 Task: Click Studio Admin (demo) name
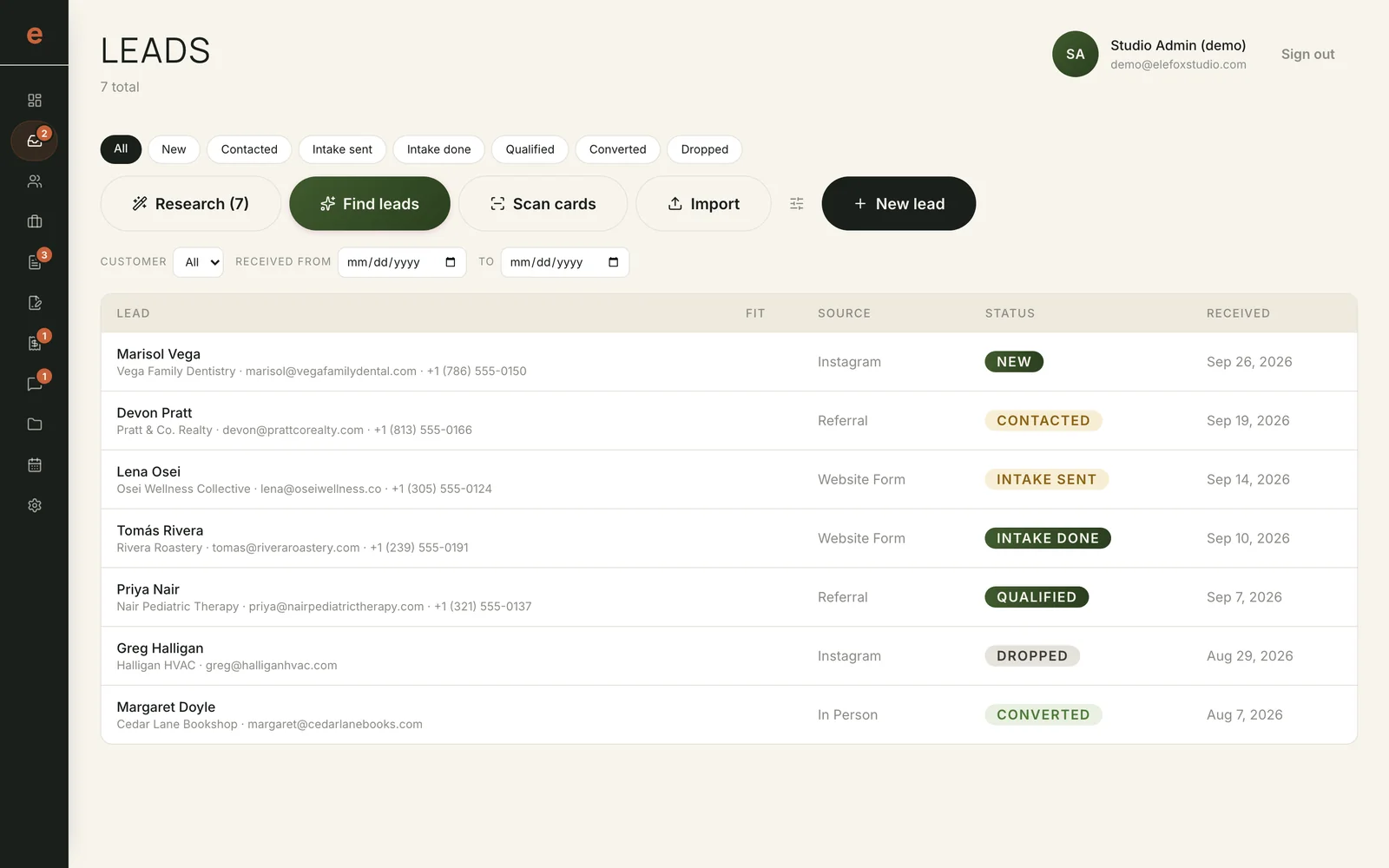click(1178, 45)
